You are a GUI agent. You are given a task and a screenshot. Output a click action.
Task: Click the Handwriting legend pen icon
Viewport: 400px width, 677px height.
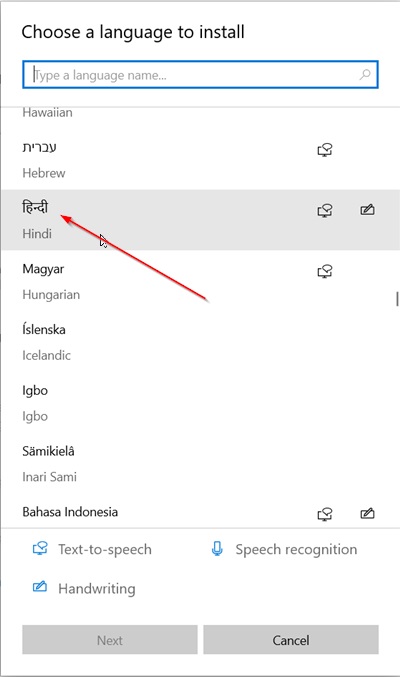click(x=40, y=587)
